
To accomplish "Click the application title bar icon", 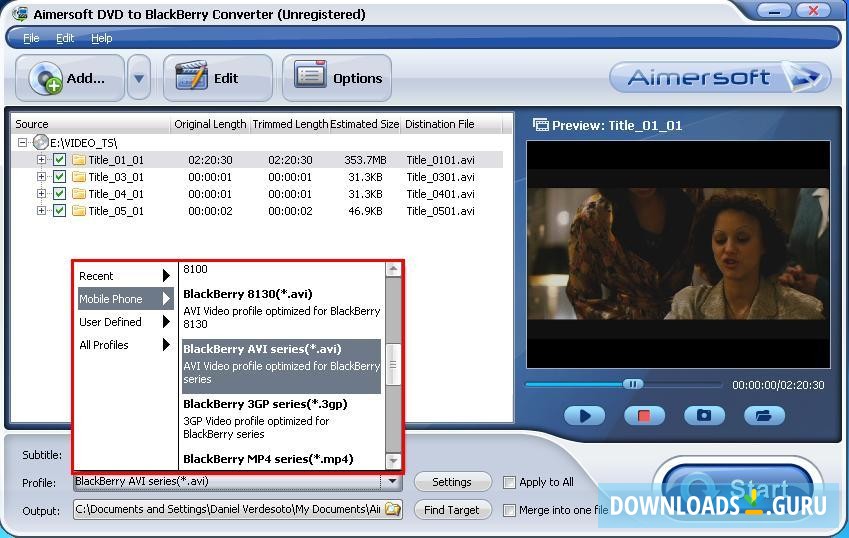I will (x=19, y=14).
